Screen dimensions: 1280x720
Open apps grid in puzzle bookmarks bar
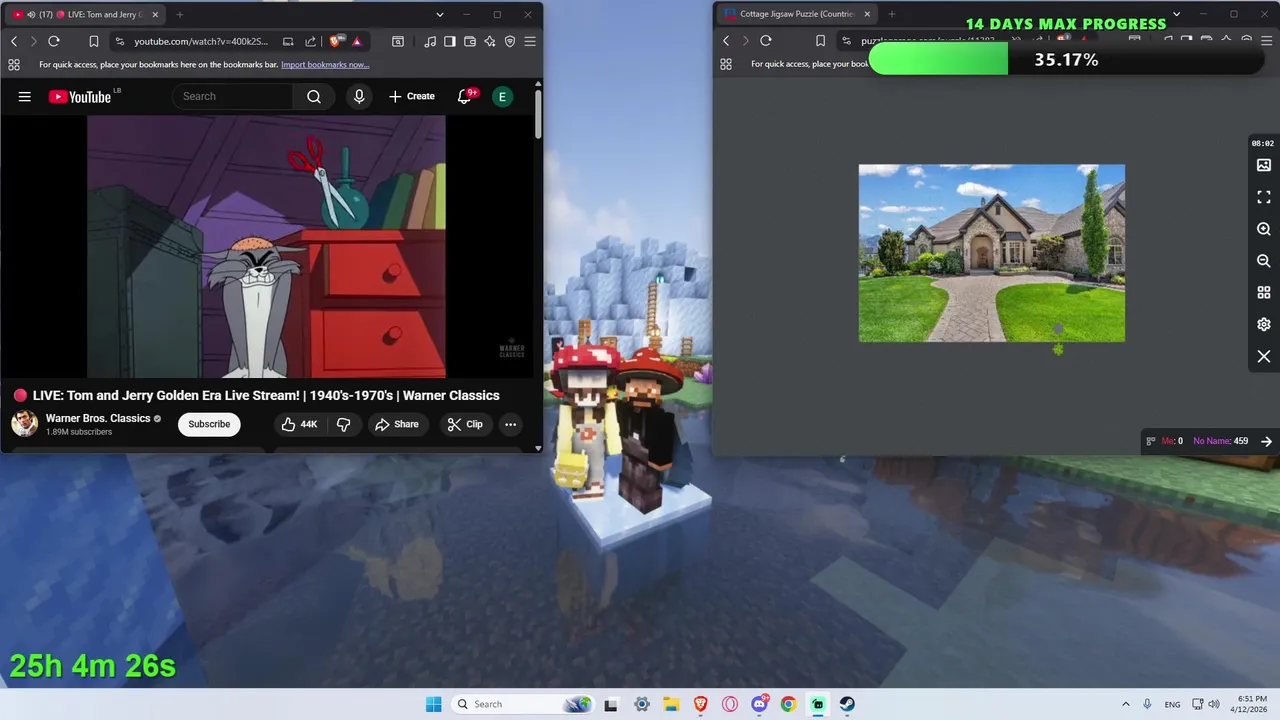pyautogui.click(x=726, y=64)
